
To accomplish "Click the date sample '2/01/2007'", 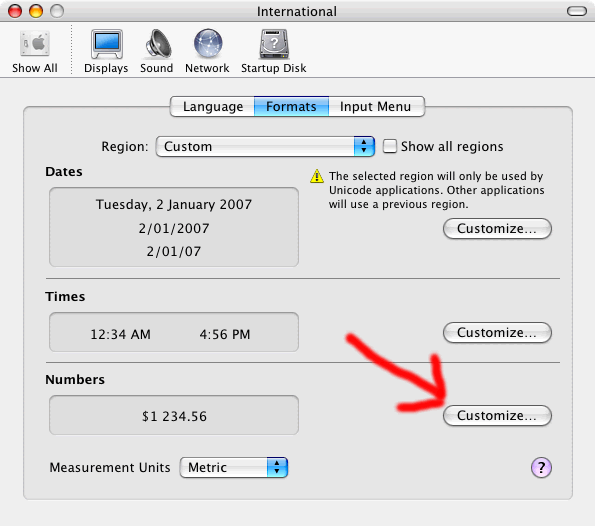I will coord(174,228).
